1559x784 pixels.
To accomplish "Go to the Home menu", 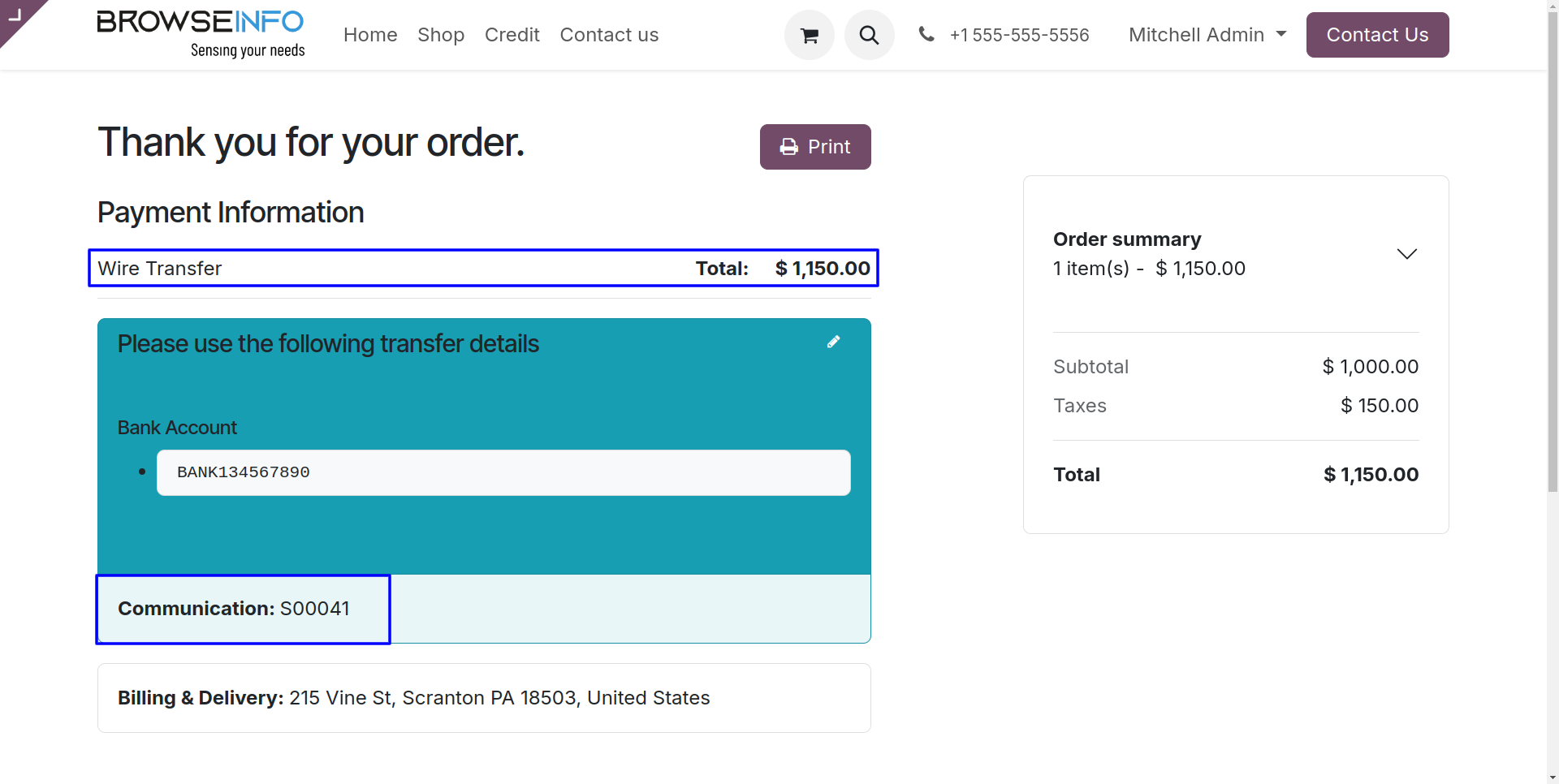I will click(x=370, y=35).
